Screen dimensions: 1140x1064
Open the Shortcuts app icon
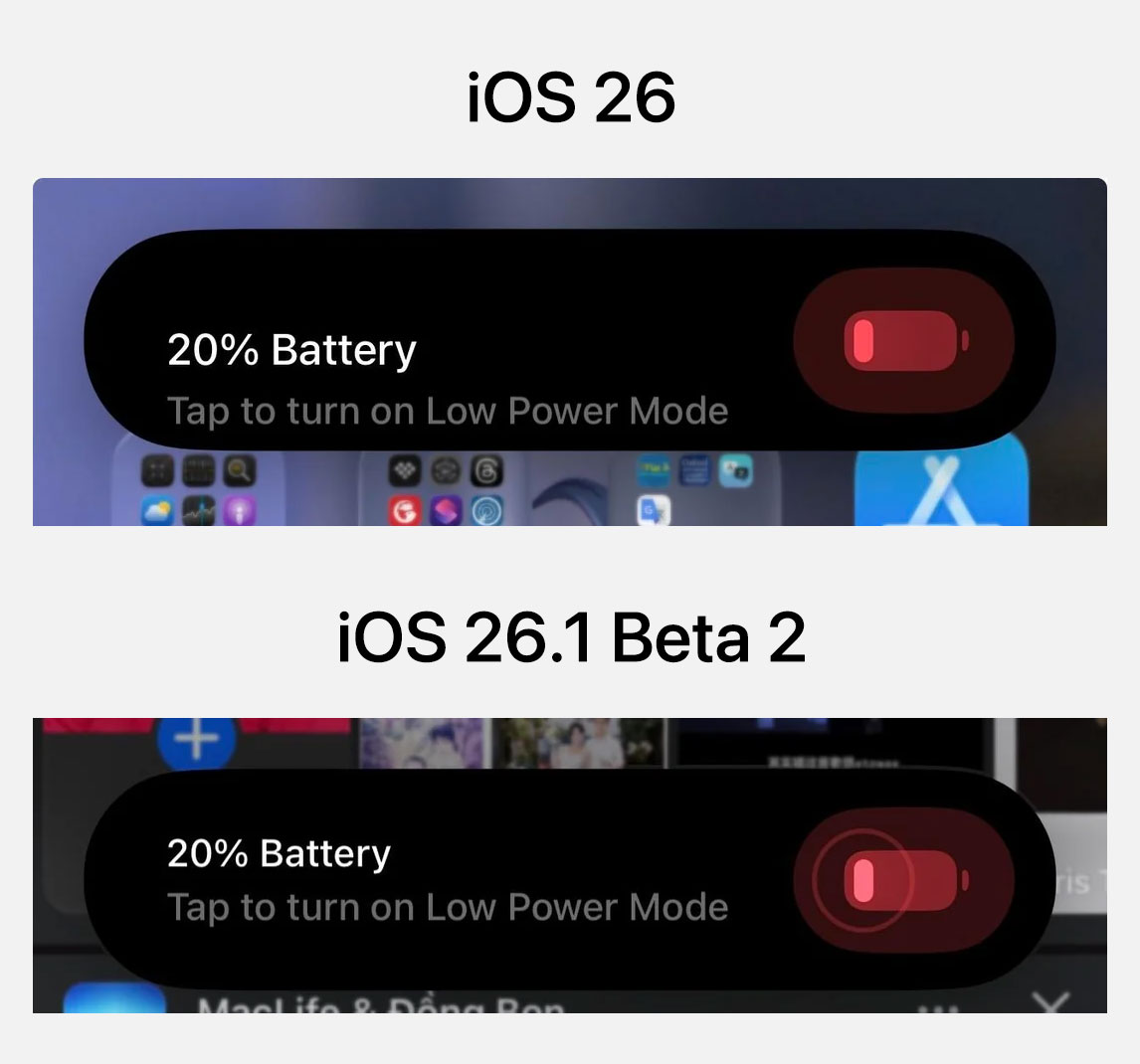click(446, 512)
